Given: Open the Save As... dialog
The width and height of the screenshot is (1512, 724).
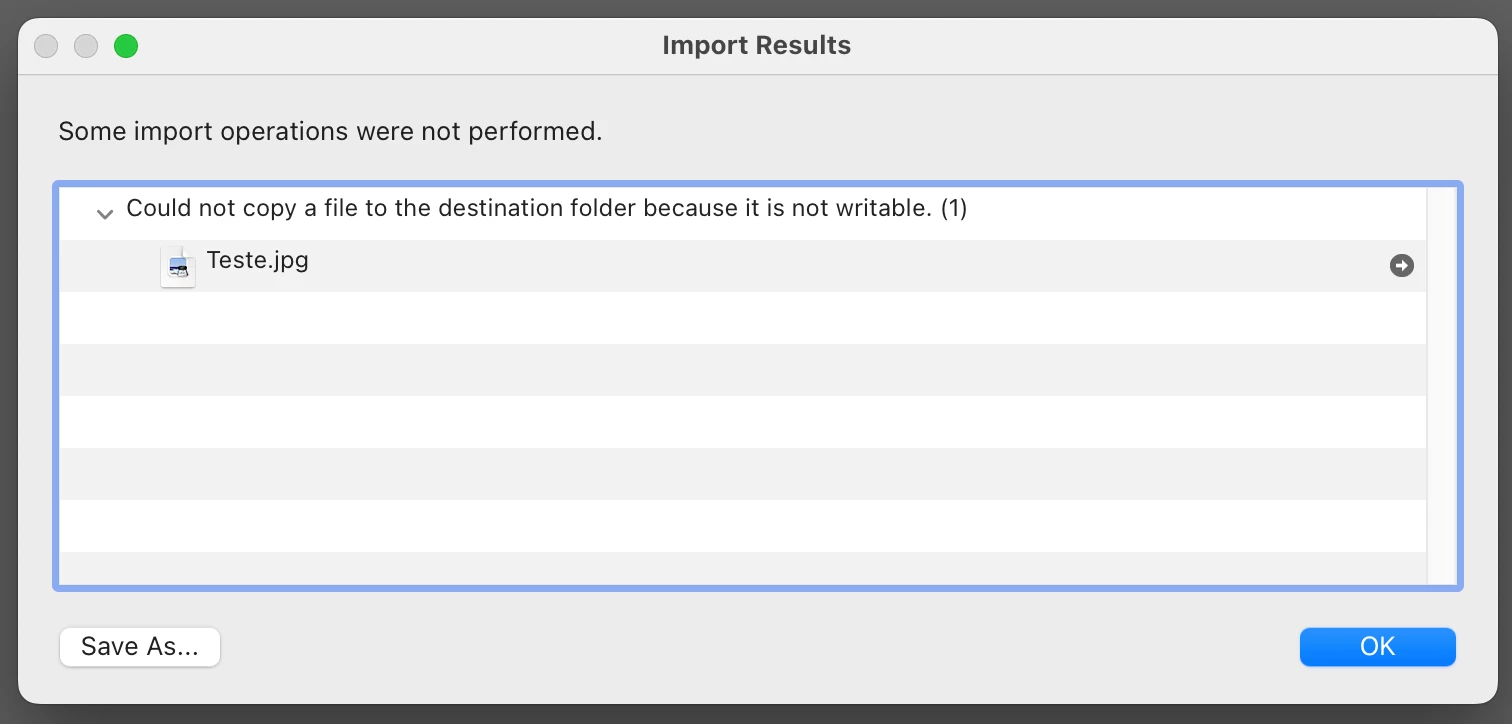Looking at the screenshot, I should 140,647.
